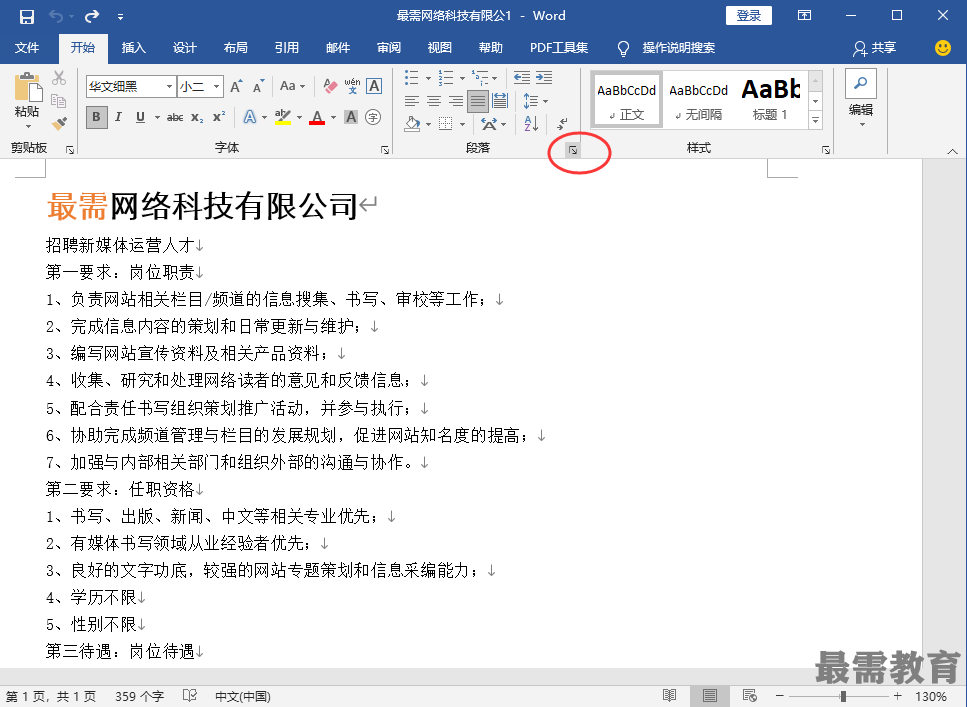Switch to the 设计 Design tab
This screenshot has height=707, width=967.
184,48
